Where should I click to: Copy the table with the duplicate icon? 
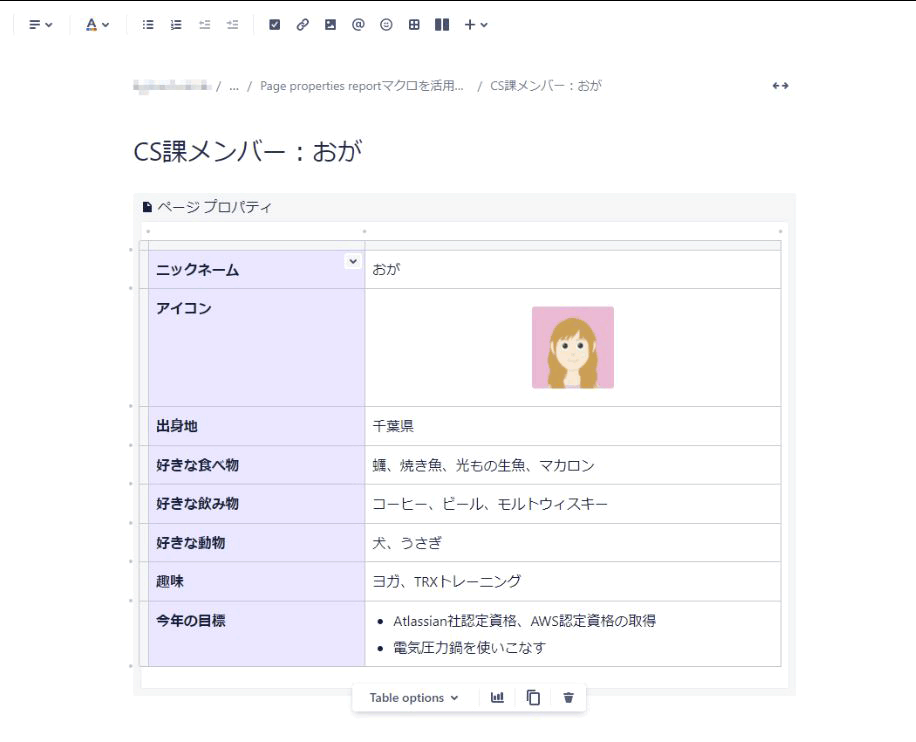point(532,697)
